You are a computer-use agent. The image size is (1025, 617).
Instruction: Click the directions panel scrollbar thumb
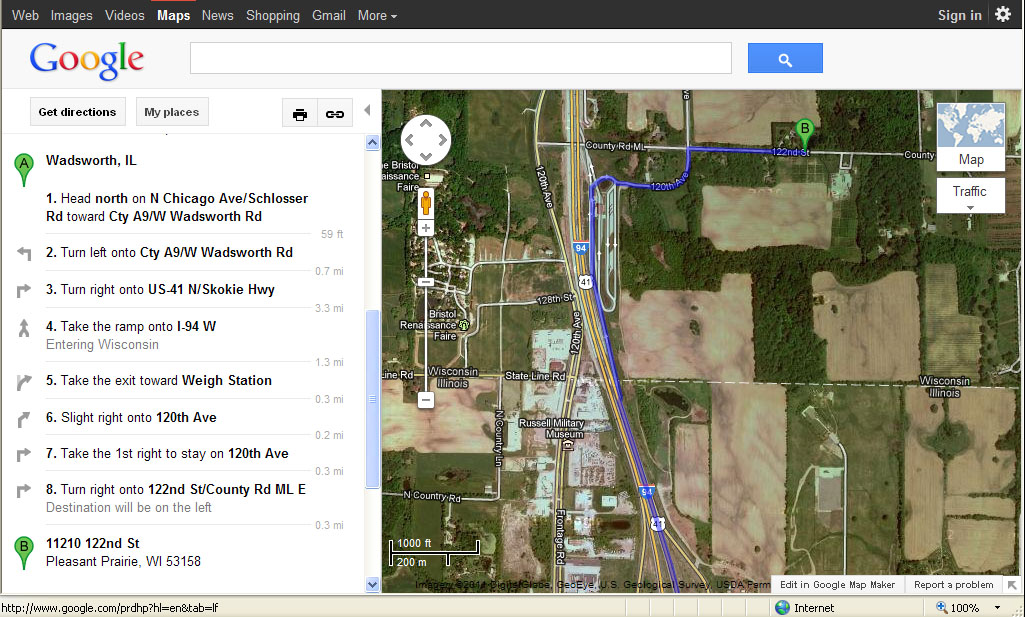pyautogui.click(x=373, y=399)
